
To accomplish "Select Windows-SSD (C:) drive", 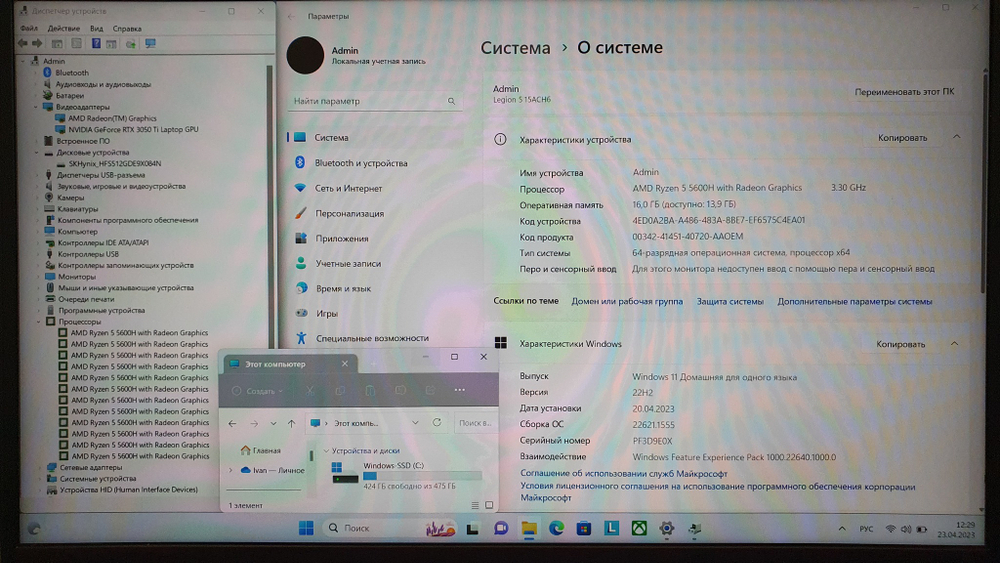I will tap(407, 476).
